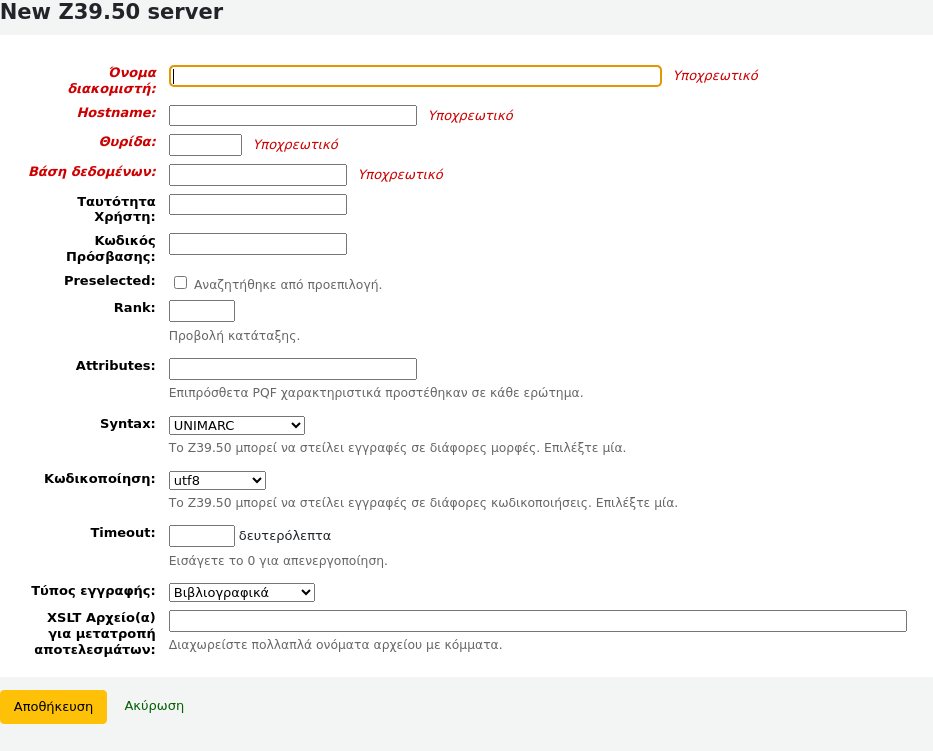The image size is (933, 751).
Task: Open the Syntax dropdown showing UNIMARC
Action: coord(236,426)
